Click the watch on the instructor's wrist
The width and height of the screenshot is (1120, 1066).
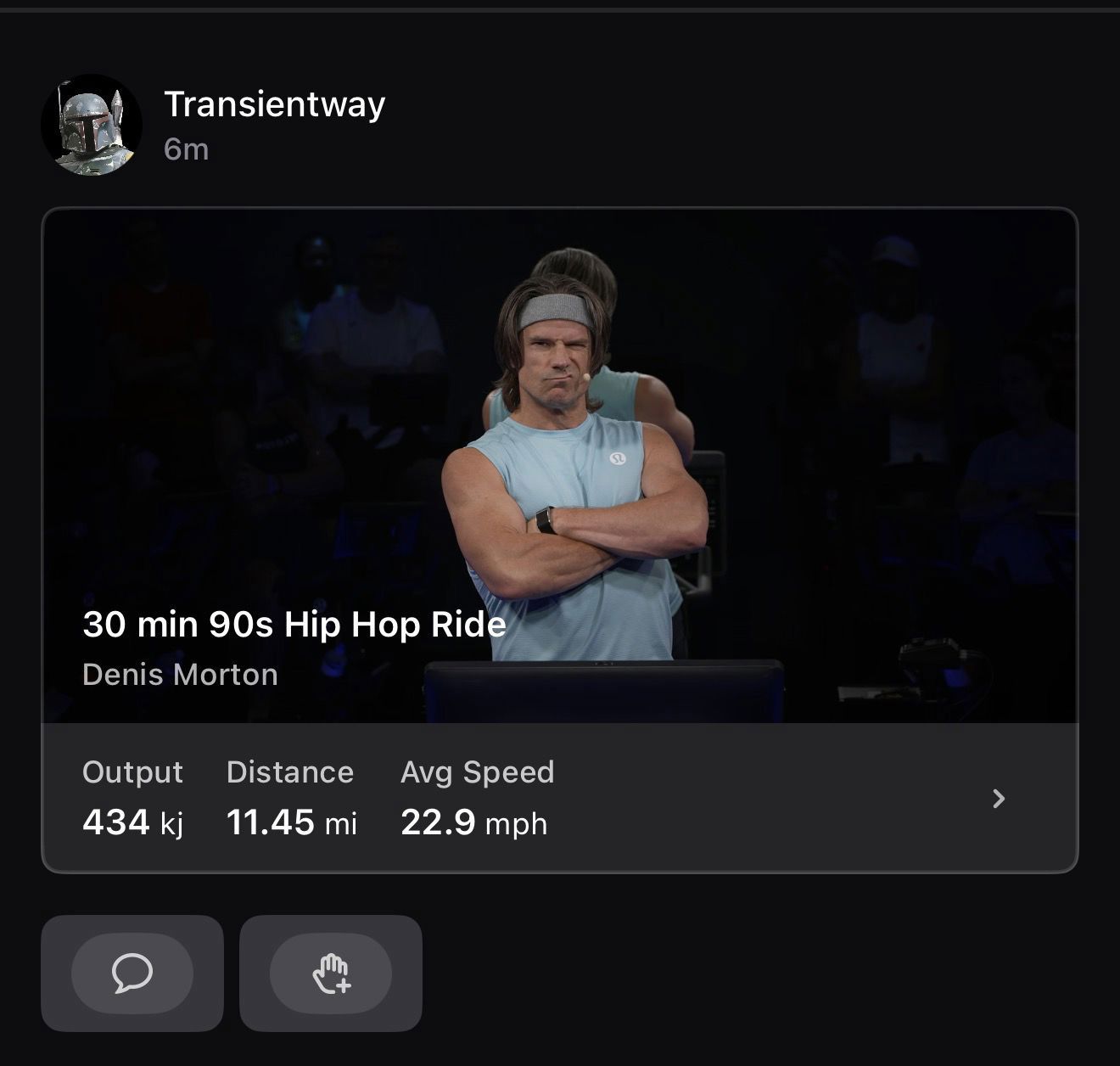click(546, 519)
